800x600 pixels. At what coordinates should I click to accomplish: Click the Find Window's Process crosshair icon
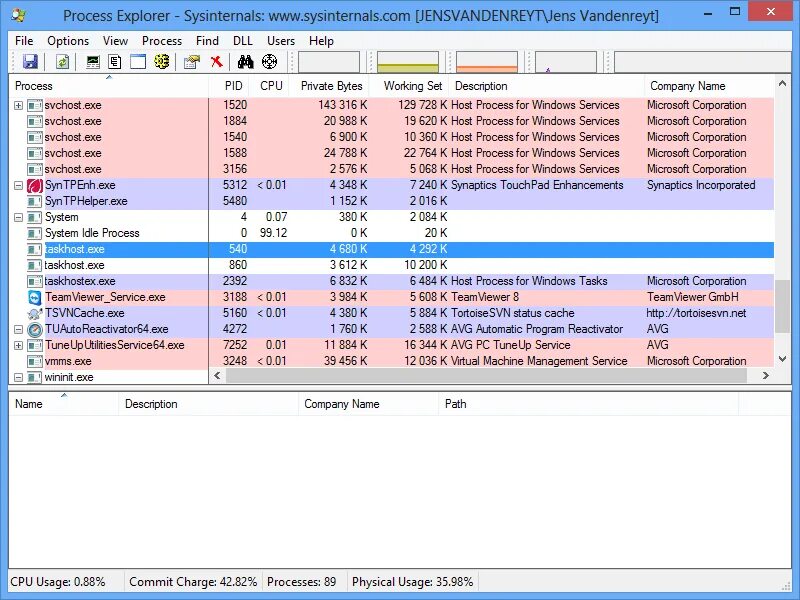tap(269, 62)
